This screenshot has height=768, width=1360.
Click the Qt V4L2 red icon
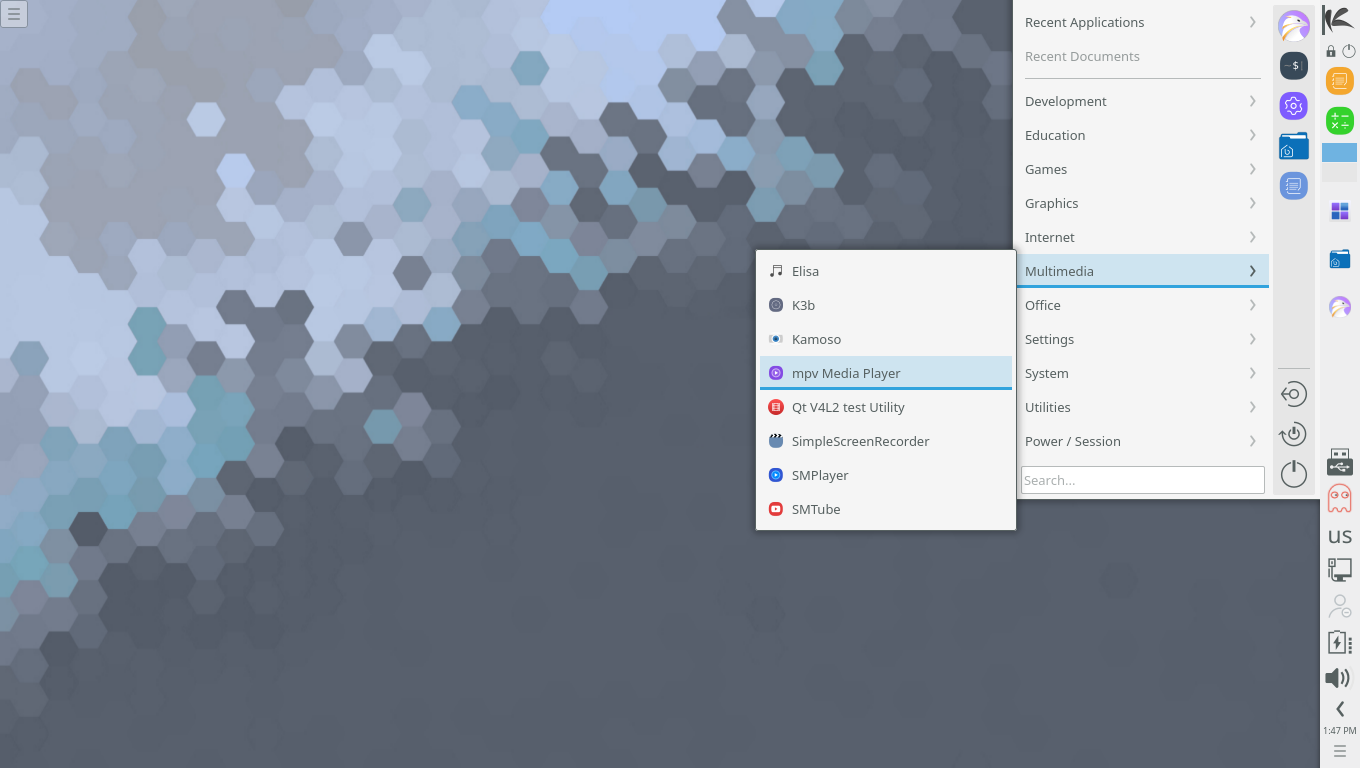click(776, 407)
